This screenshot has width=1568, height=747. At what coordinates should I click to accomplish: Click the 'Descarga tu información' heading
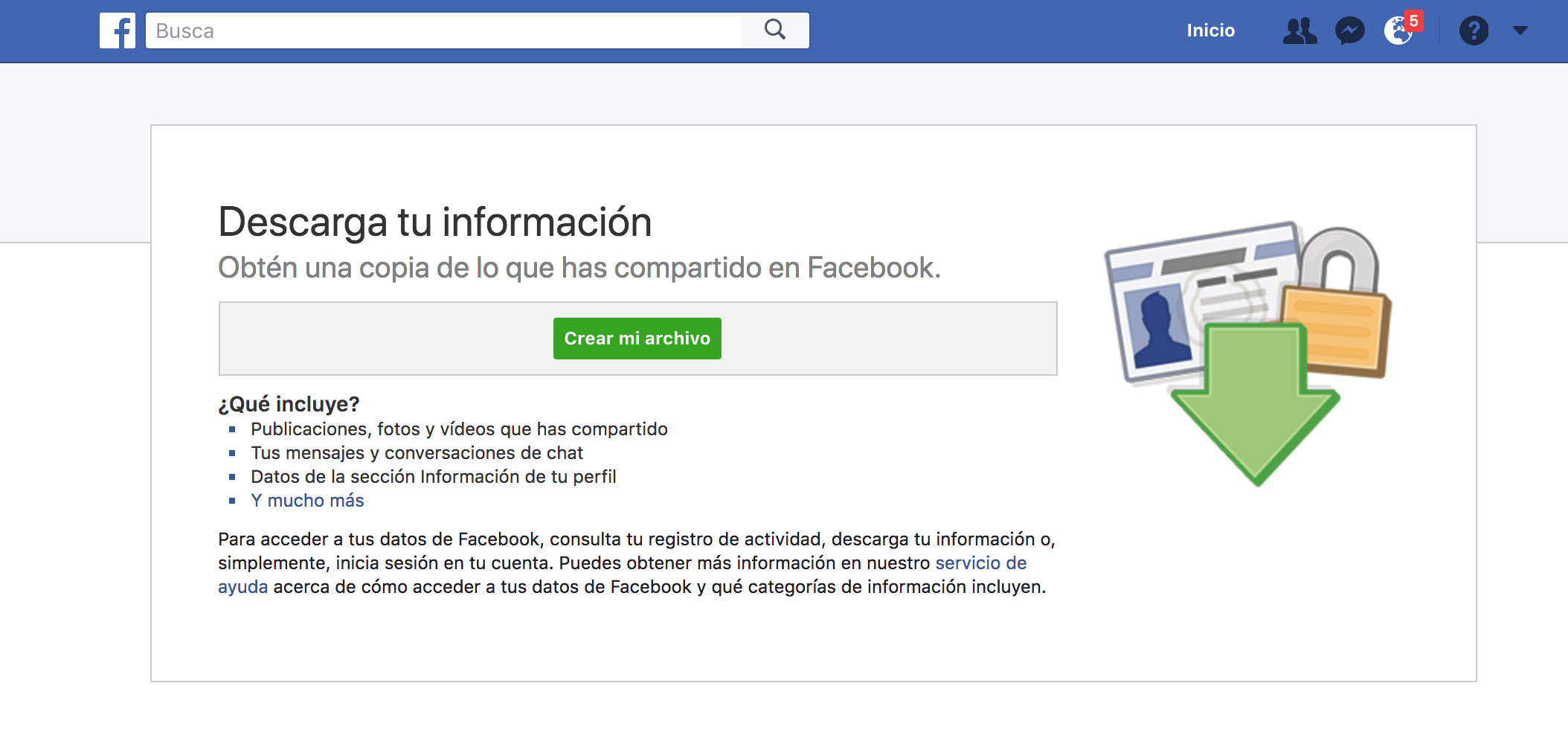435,222
